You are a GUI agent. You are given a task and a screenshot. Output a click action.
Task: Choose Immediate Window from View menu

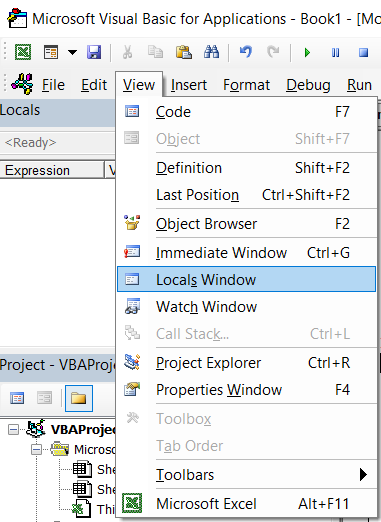(246, 253)
